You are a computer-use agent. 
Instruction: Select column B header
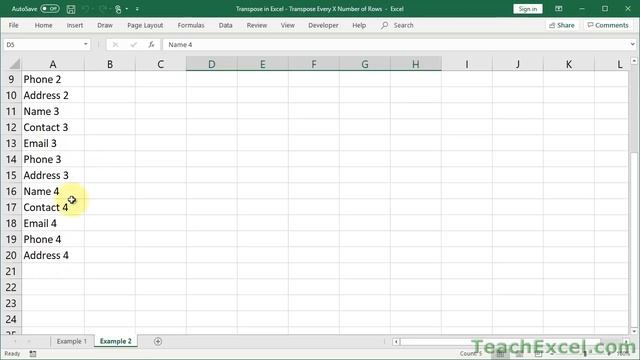[110, 64]
